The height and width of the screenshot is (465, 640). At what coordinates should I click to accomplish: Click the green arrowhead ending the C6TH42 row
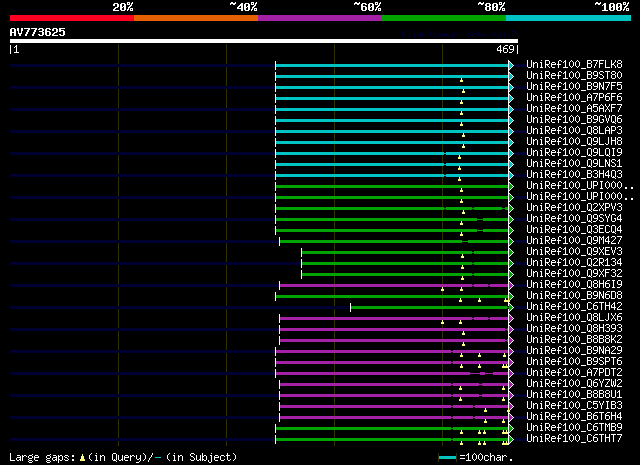[x=511, y=307]
